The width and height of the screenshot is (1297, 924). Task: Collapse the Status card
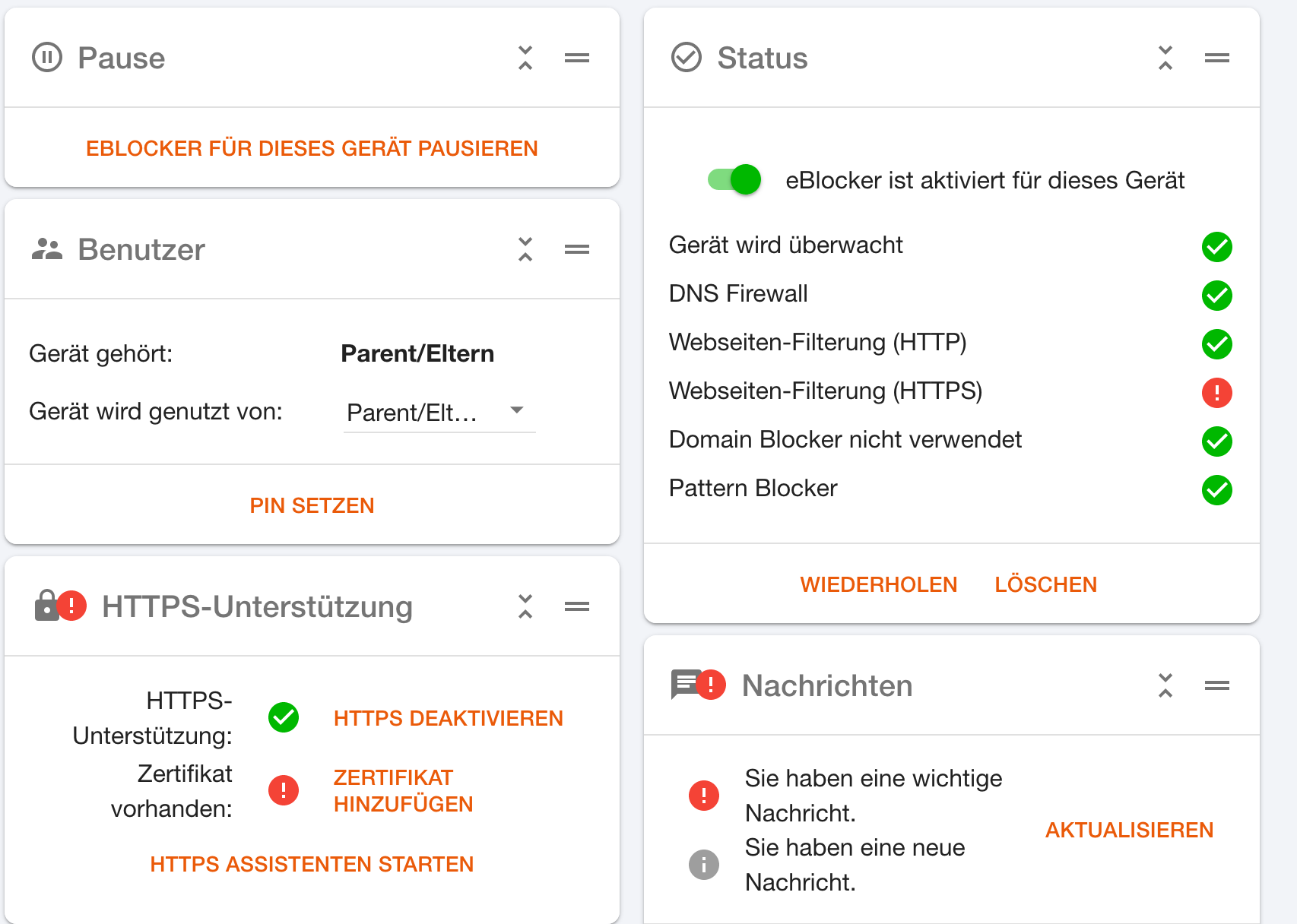click(1165, 58)
